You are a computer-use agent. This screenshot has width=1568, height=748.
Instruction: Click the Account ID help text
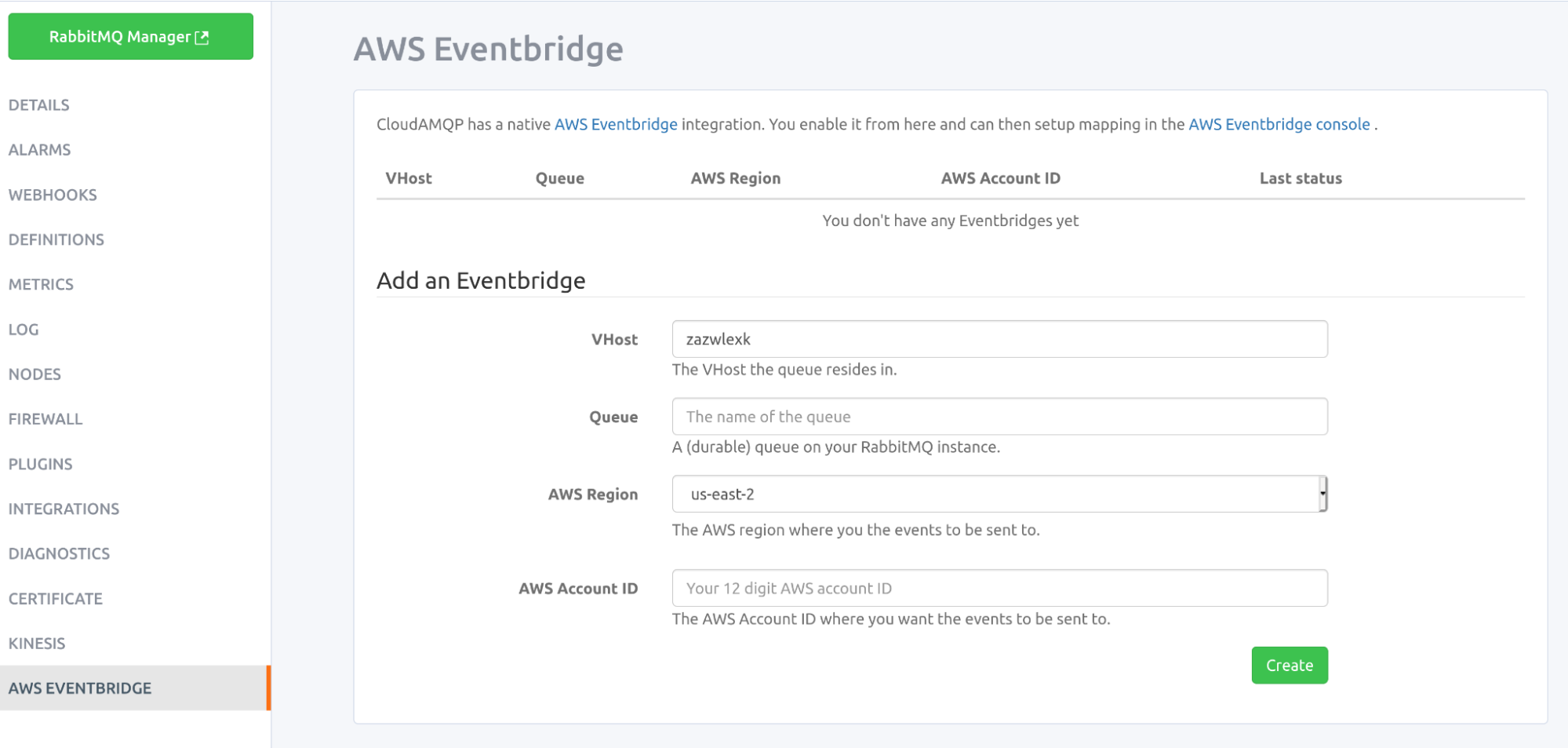click(891, 619)
